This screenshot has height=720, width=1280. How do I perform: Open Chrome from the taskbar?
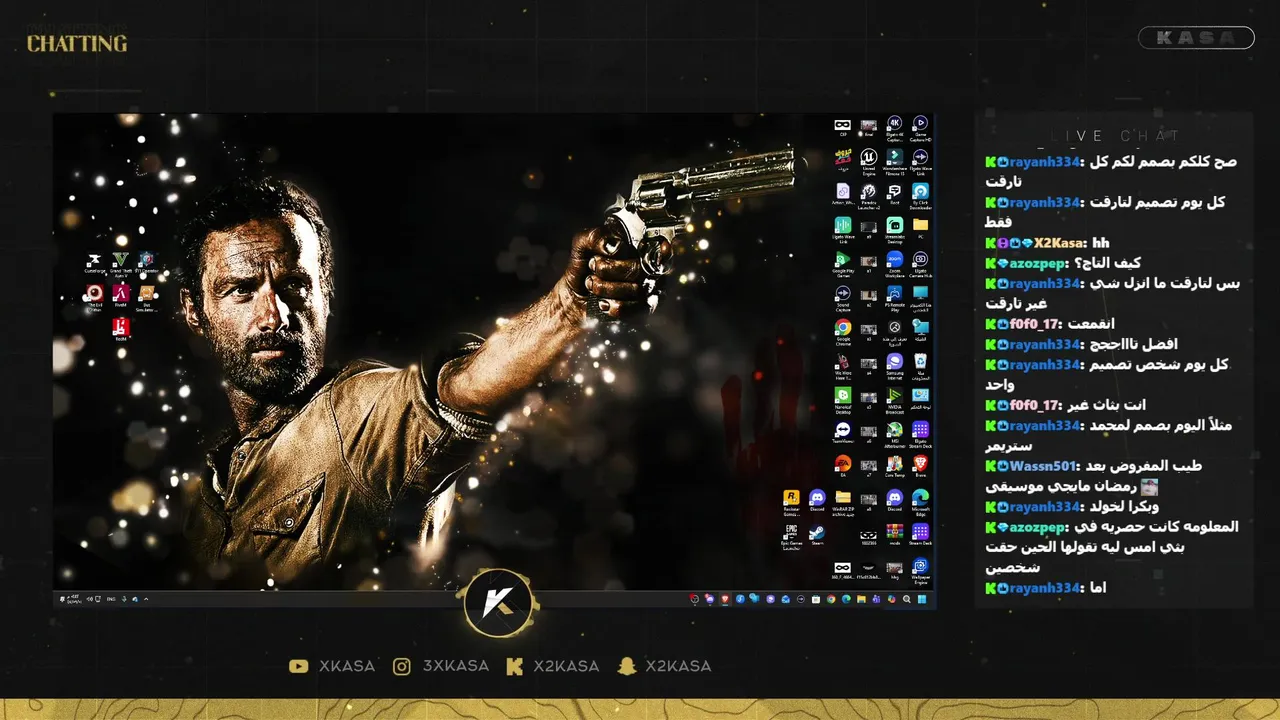tap(831, 599)
